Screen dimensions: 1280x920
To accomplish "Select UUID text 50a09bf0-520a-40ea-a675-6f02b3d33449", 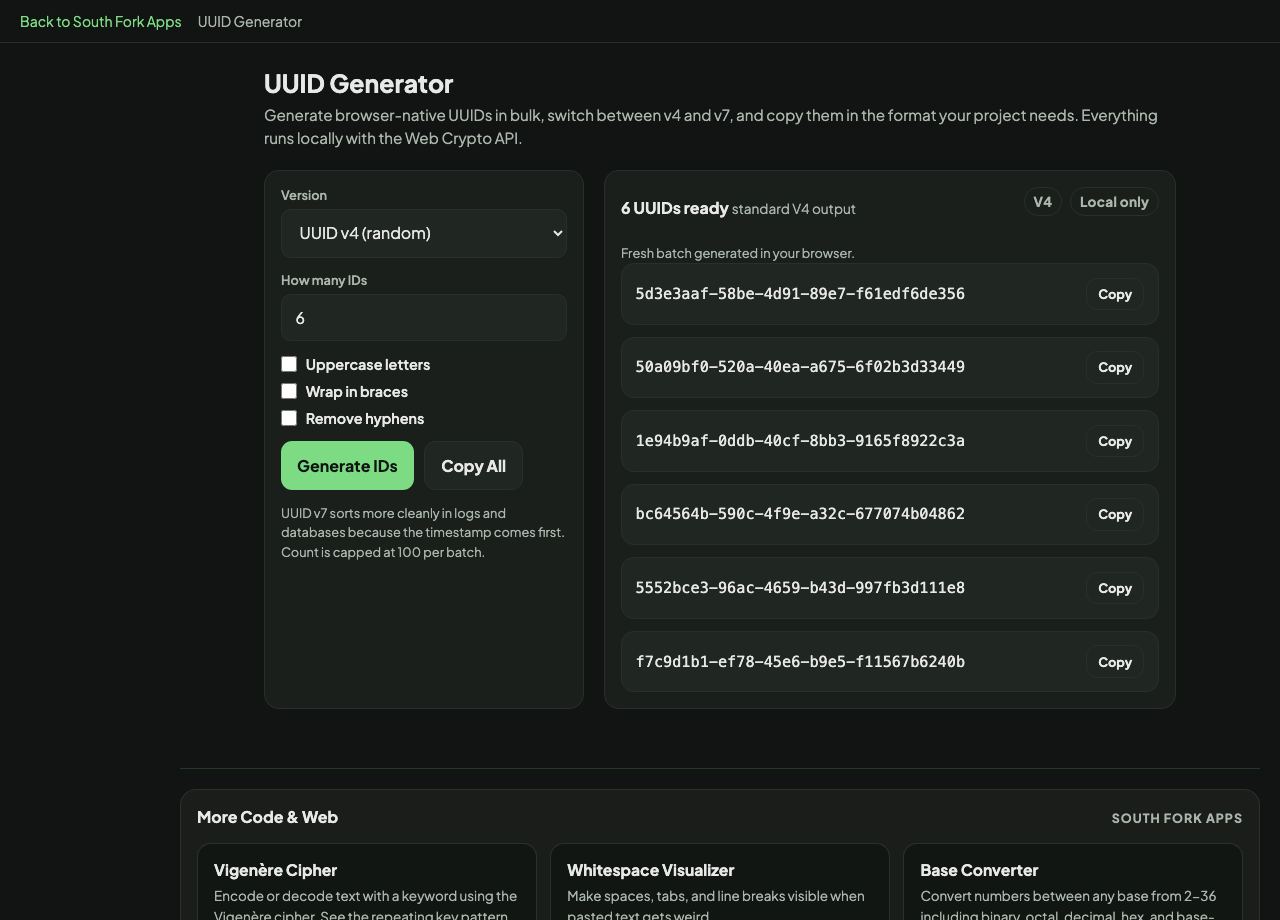I will 800,367.
